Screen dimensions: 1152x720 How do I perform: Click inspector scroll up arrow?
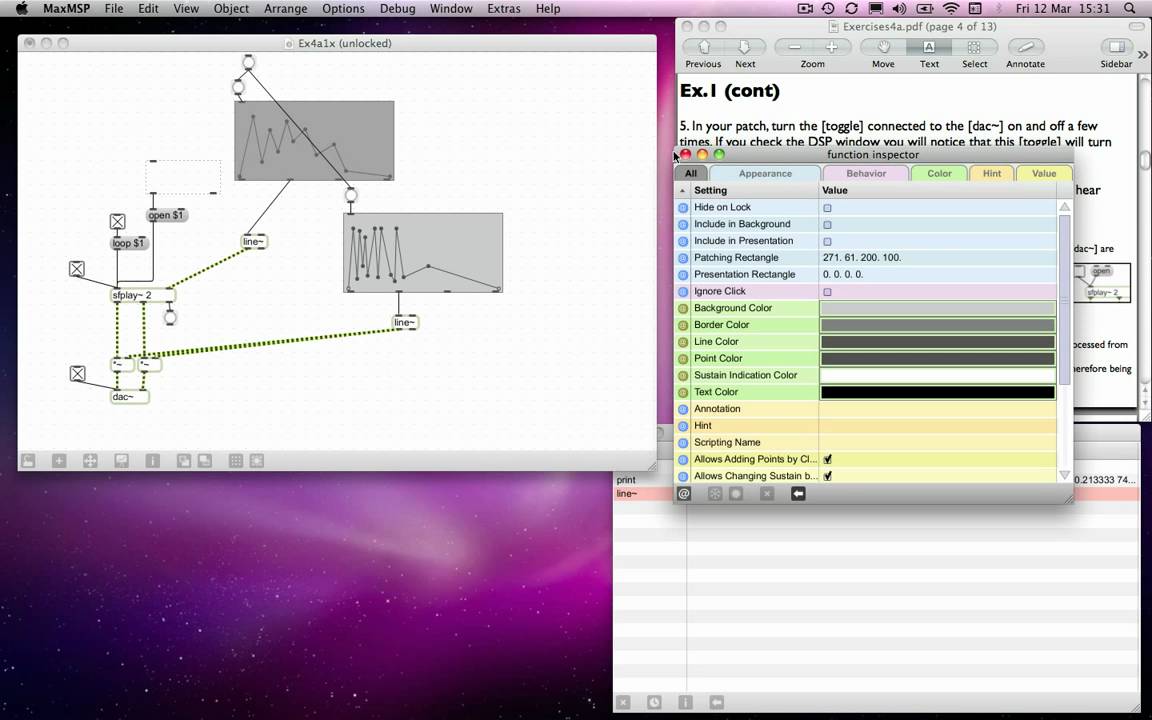click(x=1064, y=207)
